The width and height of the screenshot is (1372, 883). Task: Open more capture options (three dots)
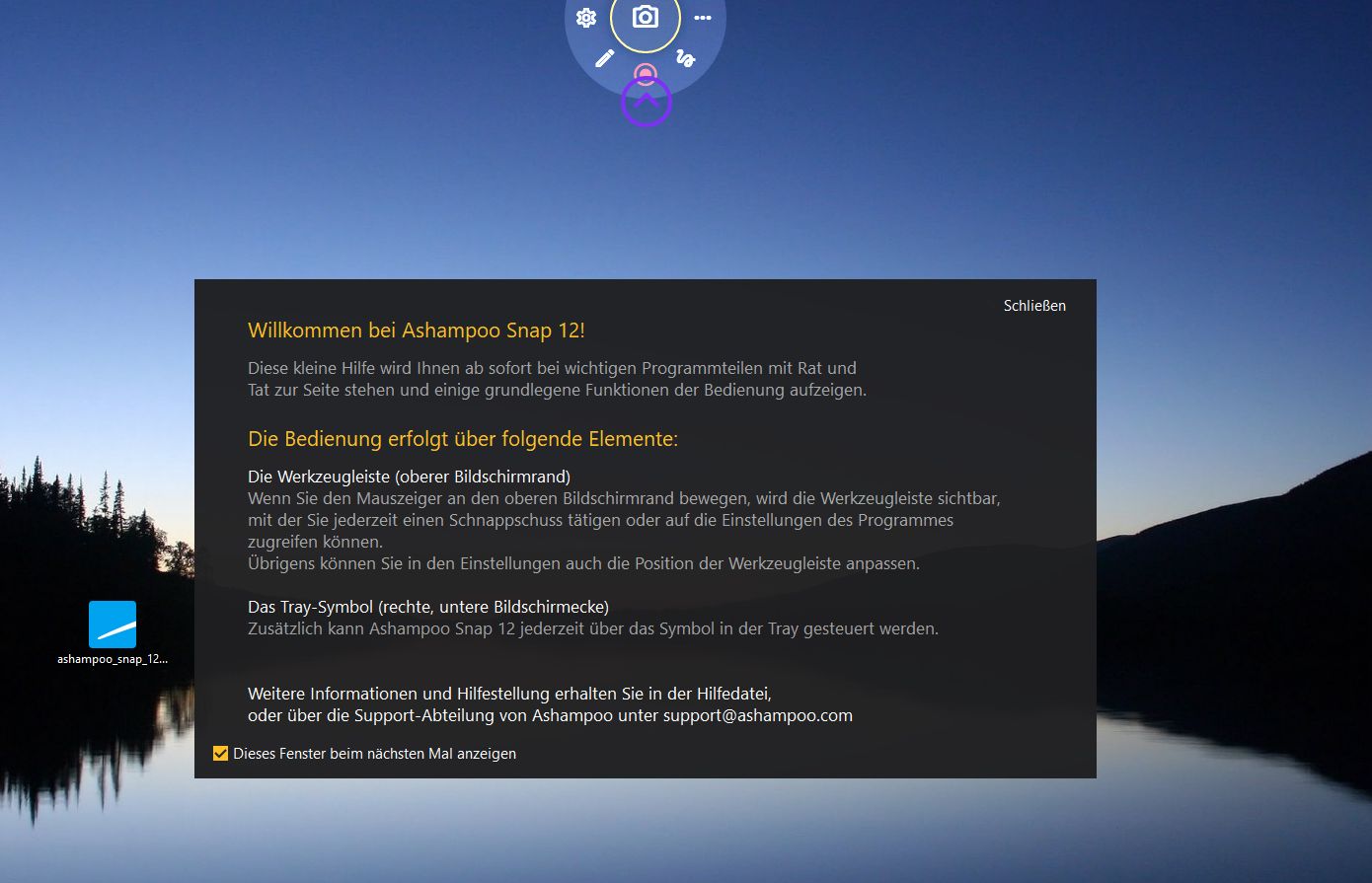point(703,18)
